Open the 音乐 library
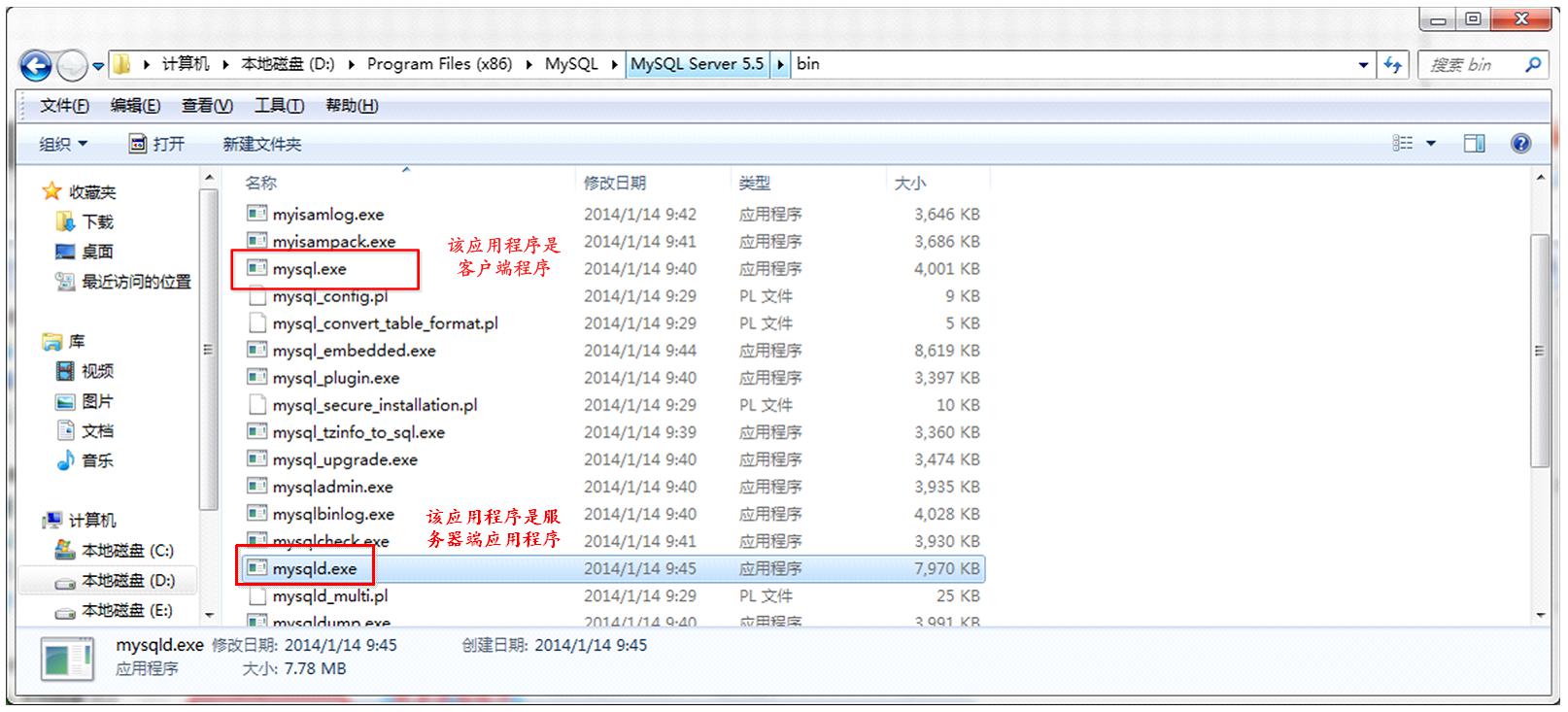Screen dimensions: 1568x712 click(x=97, y=460)
